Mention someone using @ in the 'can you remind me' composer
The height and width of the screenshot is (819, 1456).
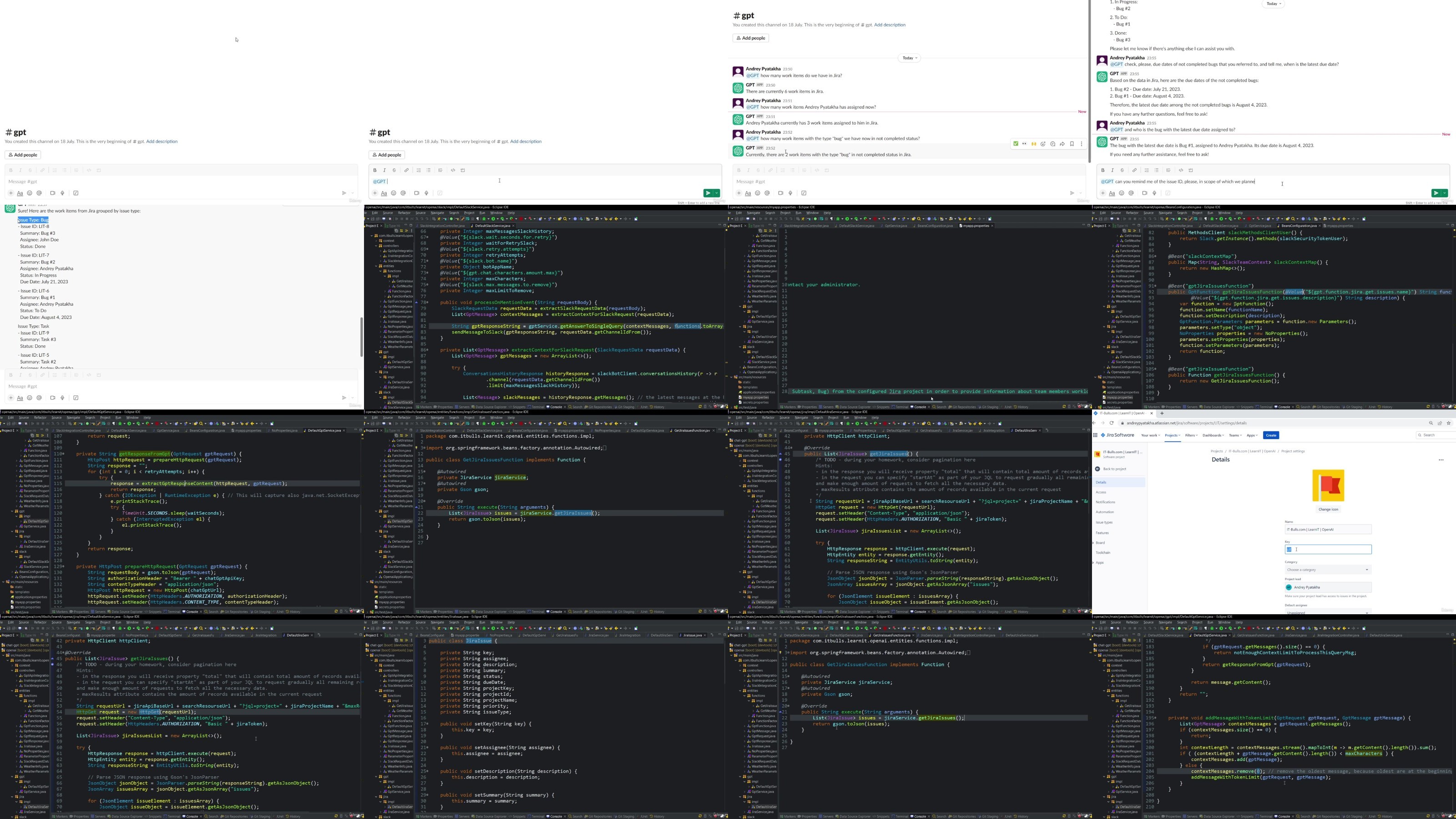[x=1131, y=193]
